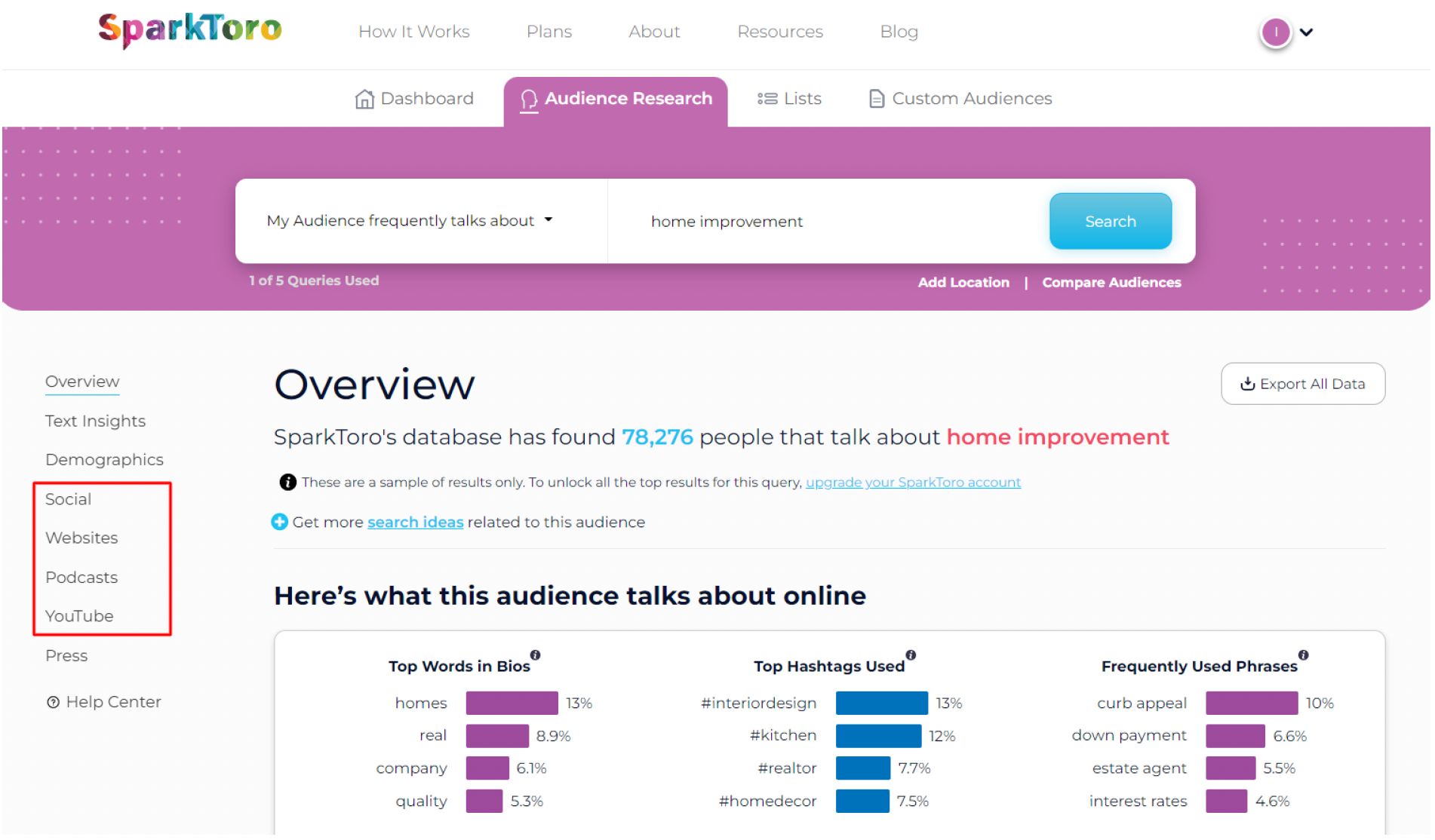Click the #interiordesign 13% bar
The width and height of the screenshot is (1435, 840).
tap(881, 704)
